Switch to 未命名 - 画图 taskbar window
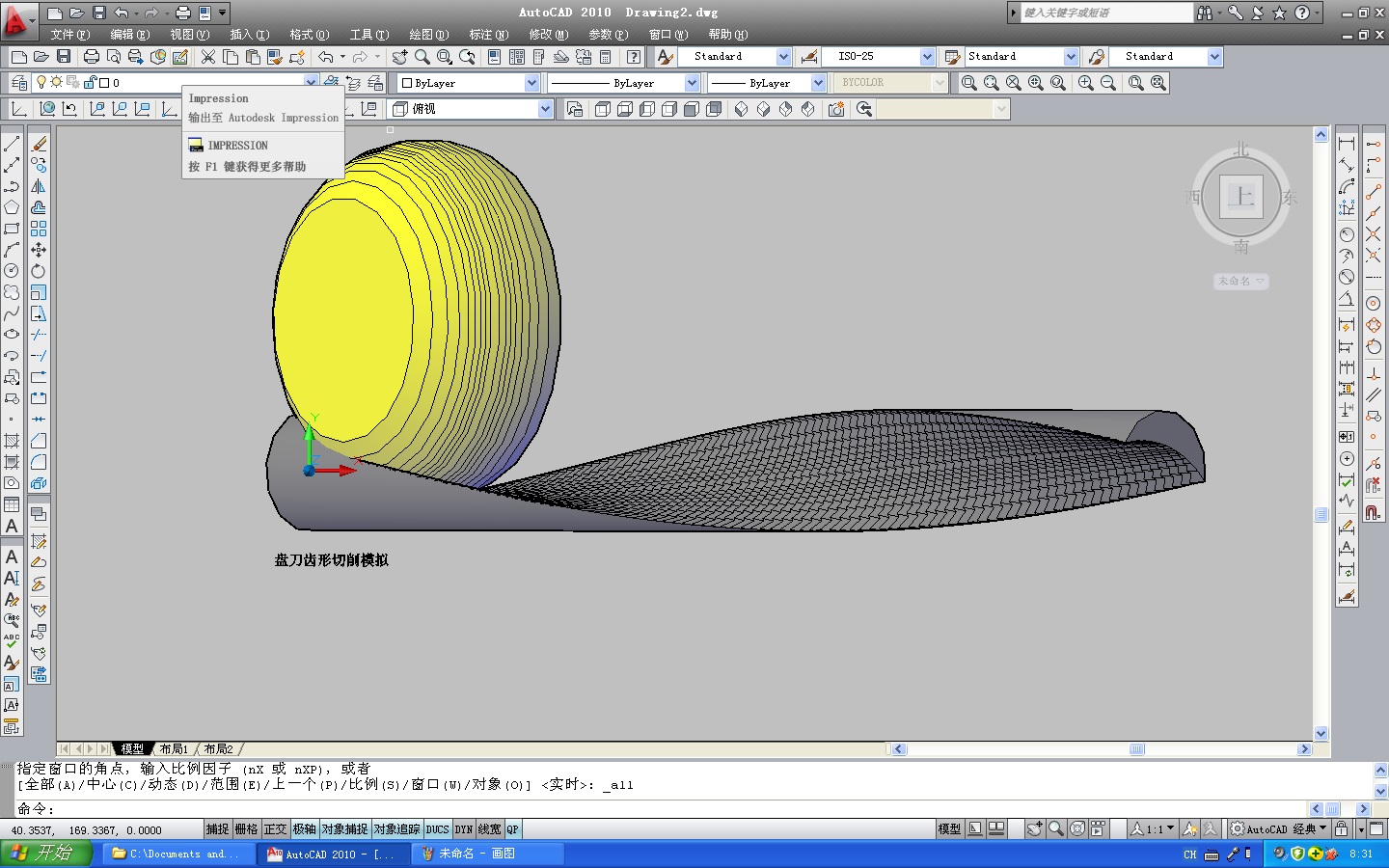This screenshot has width=1389, height=868. coord(488,854)
